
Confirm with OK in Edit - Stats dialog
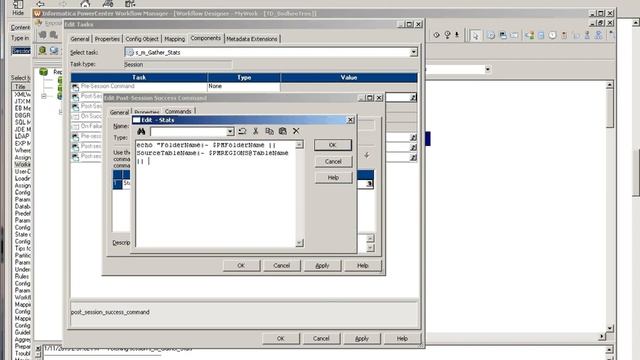333,145
